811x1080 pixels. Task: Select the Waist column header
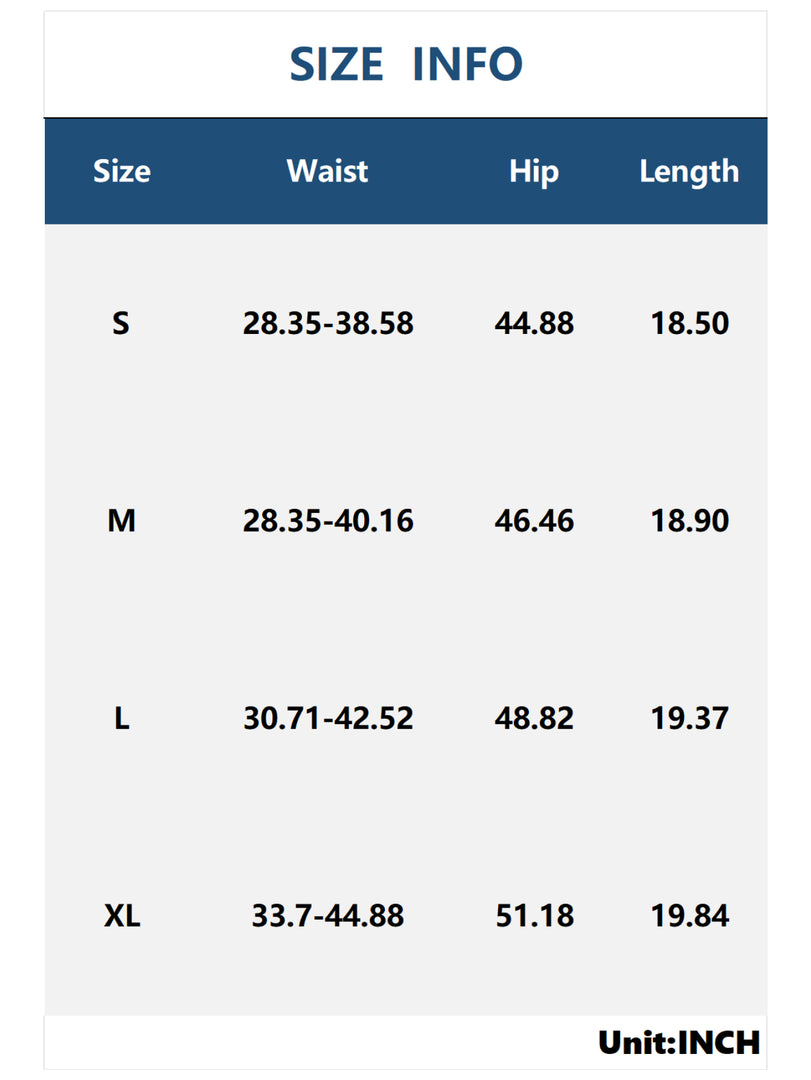(x=327, y=171)
